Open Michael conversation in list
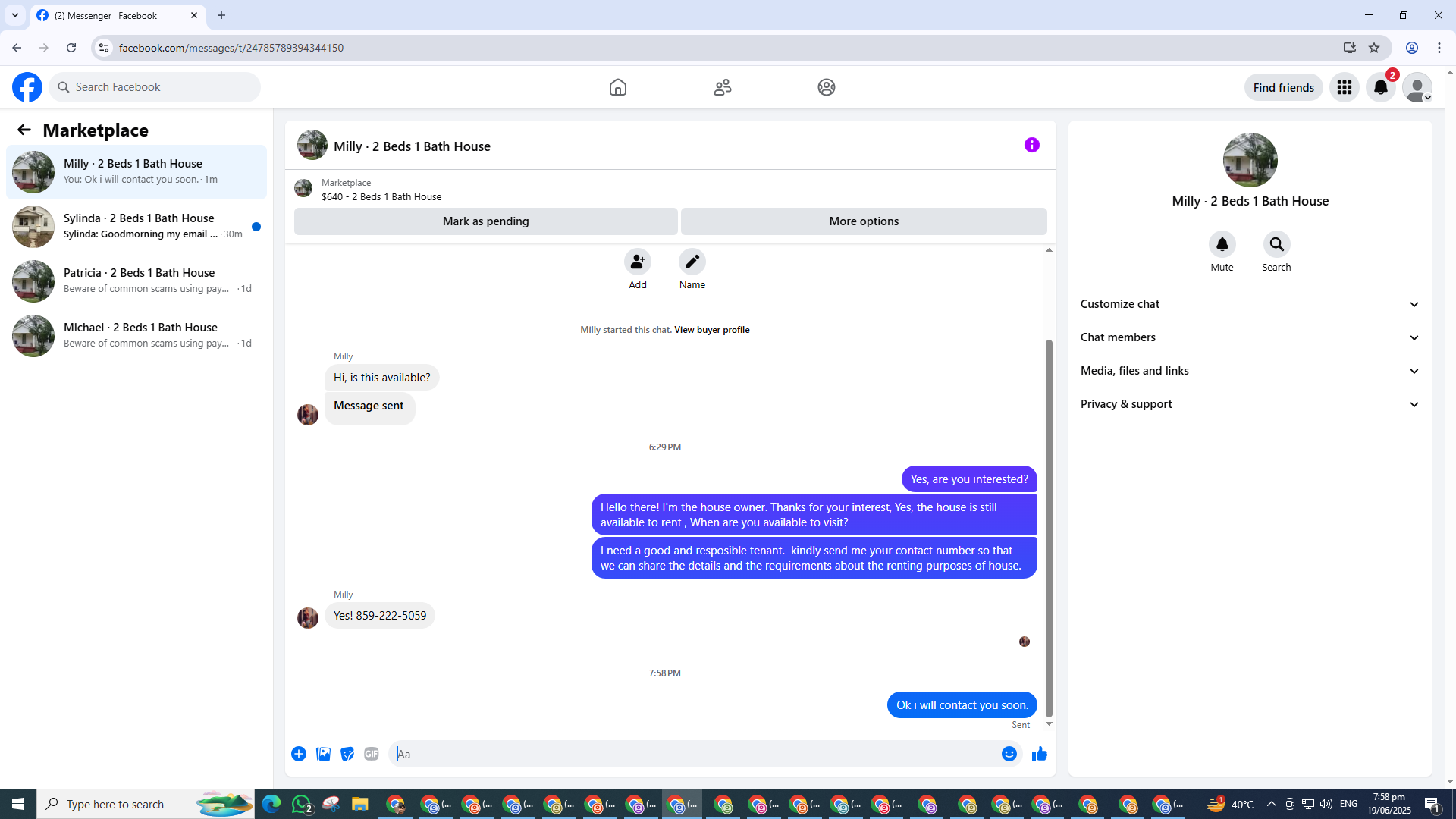This screenshot has width=1456, height=819. click(136, 336)
